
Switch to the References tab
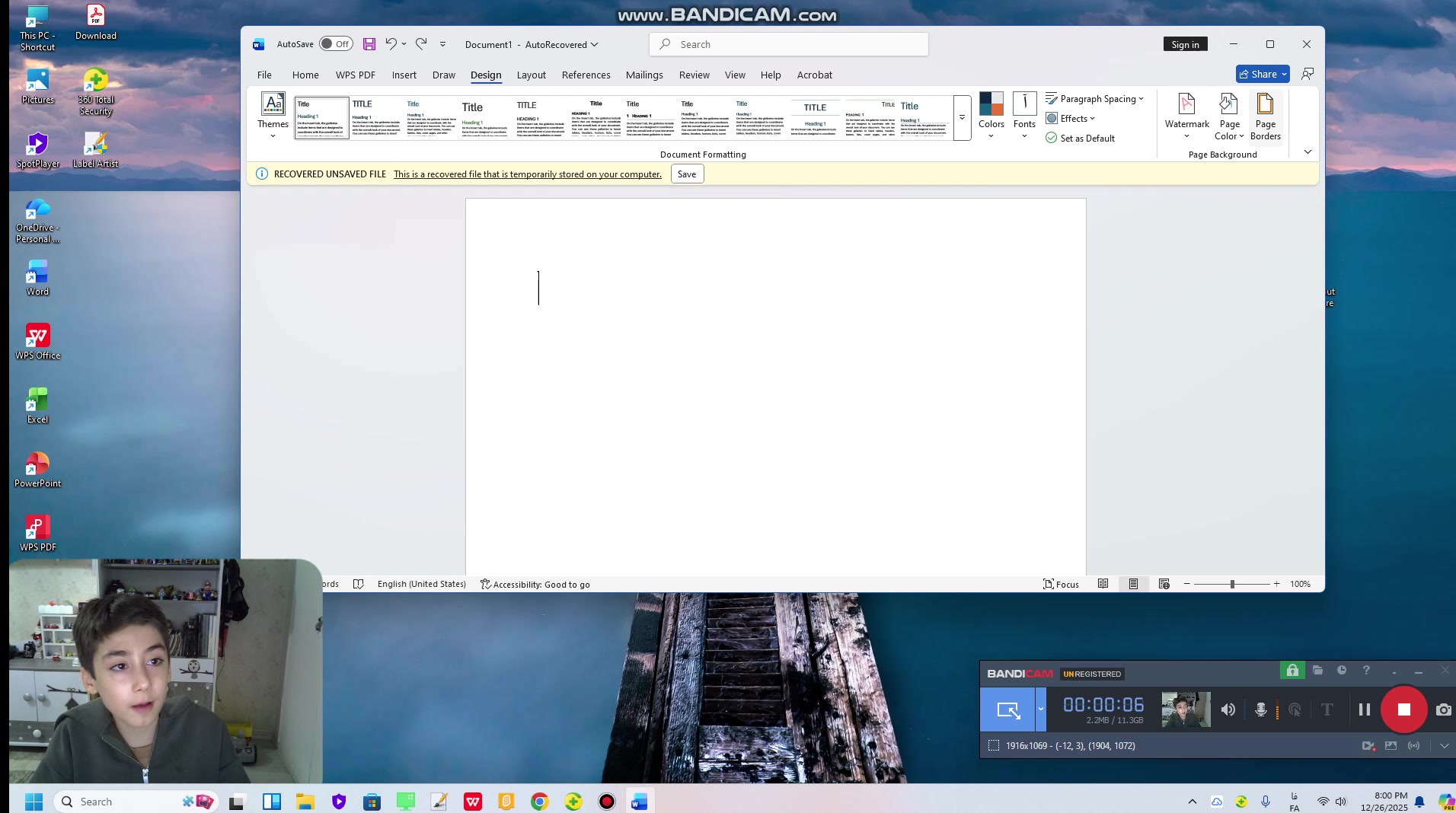(x=586, y=75)
